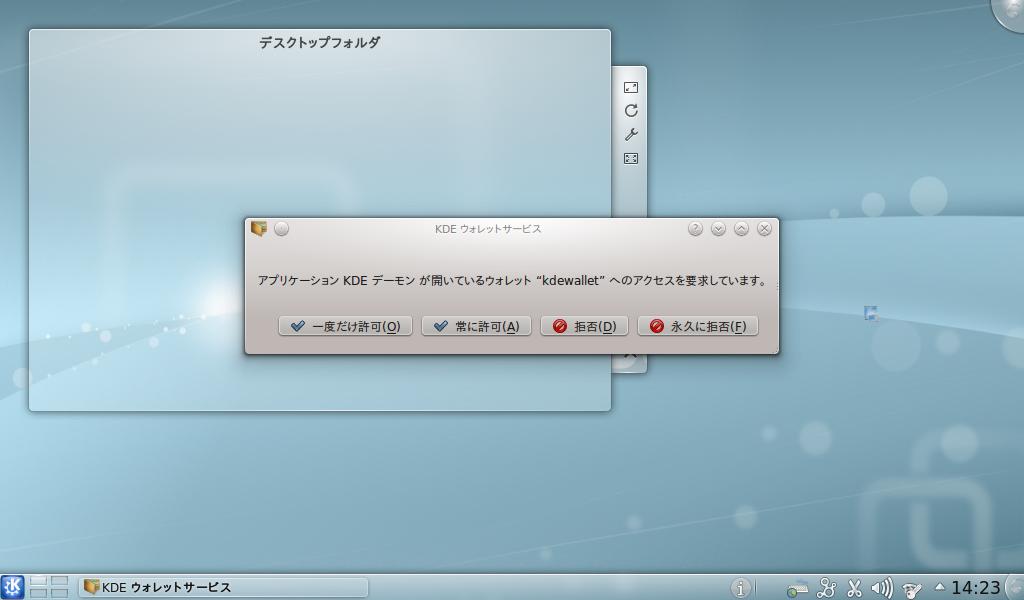
Task: Switch to the bottom-left virtual desktop in pager
Action: tap(39, 593)
